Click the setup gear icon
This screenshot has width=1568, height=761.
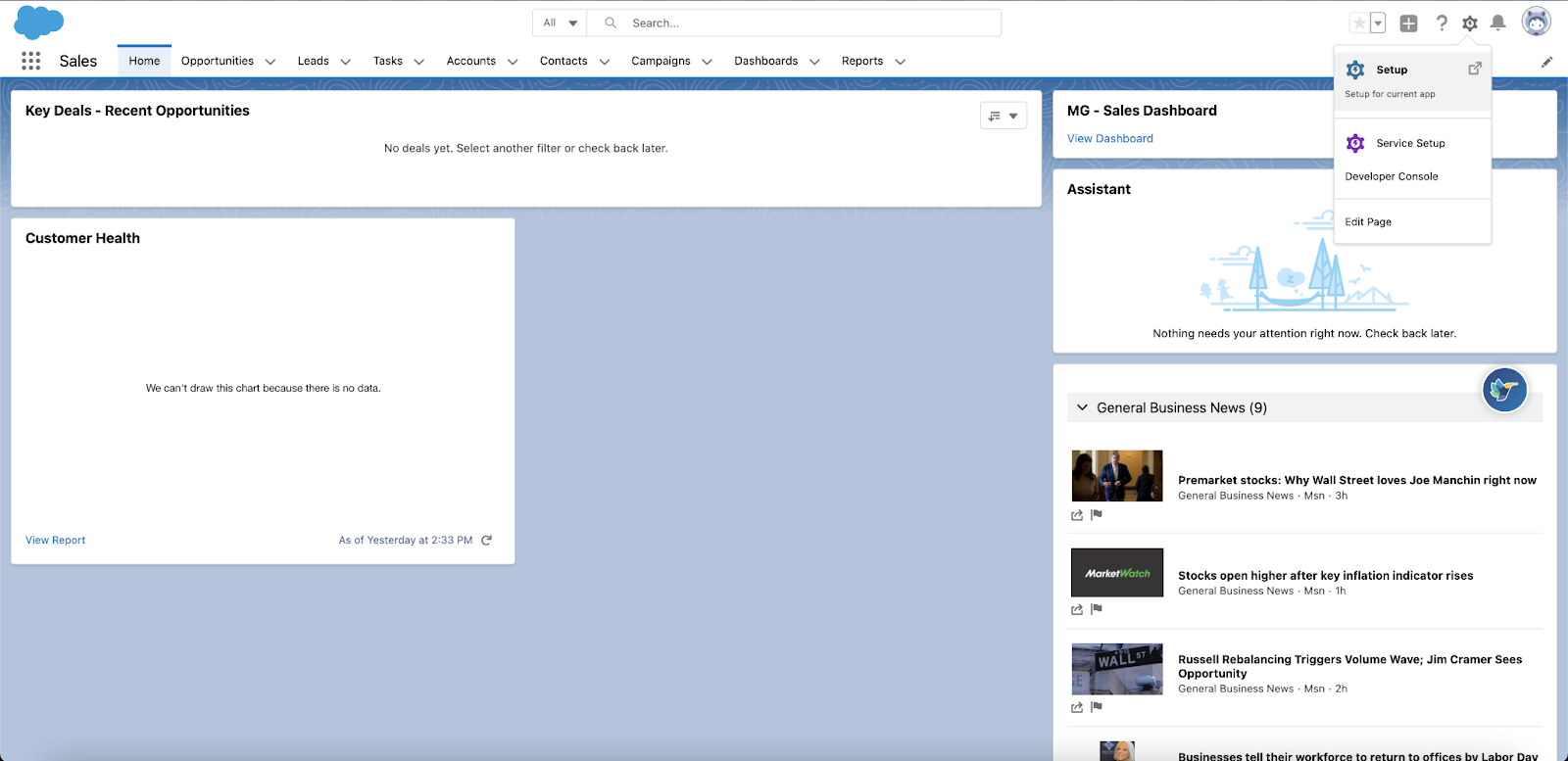[x=1470, y=24]
